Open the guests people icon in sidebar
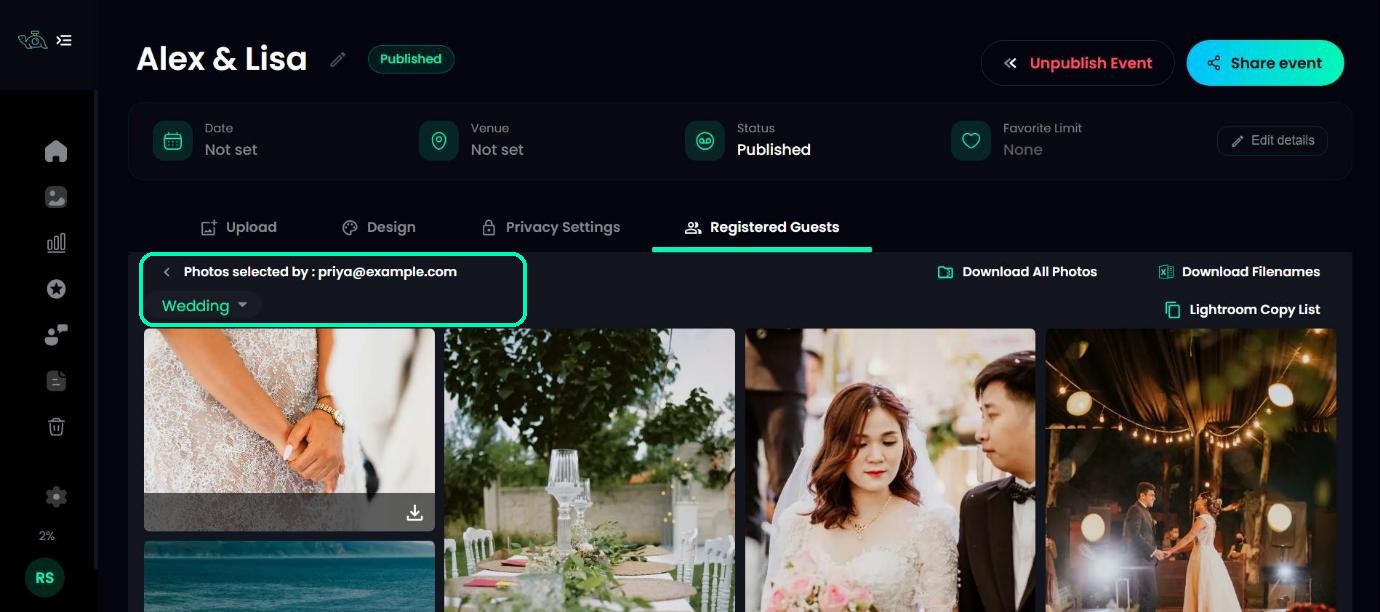 (x=56, y=335)
